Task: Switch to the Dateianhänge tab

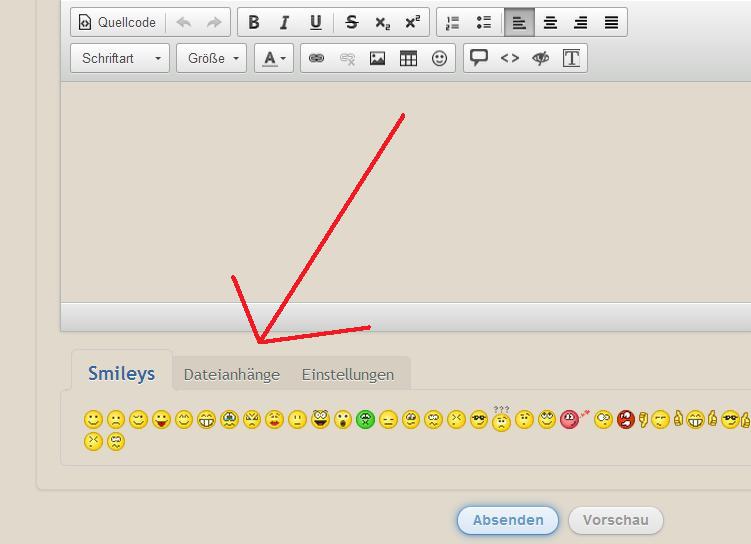Action: click(x=232, y=375)
